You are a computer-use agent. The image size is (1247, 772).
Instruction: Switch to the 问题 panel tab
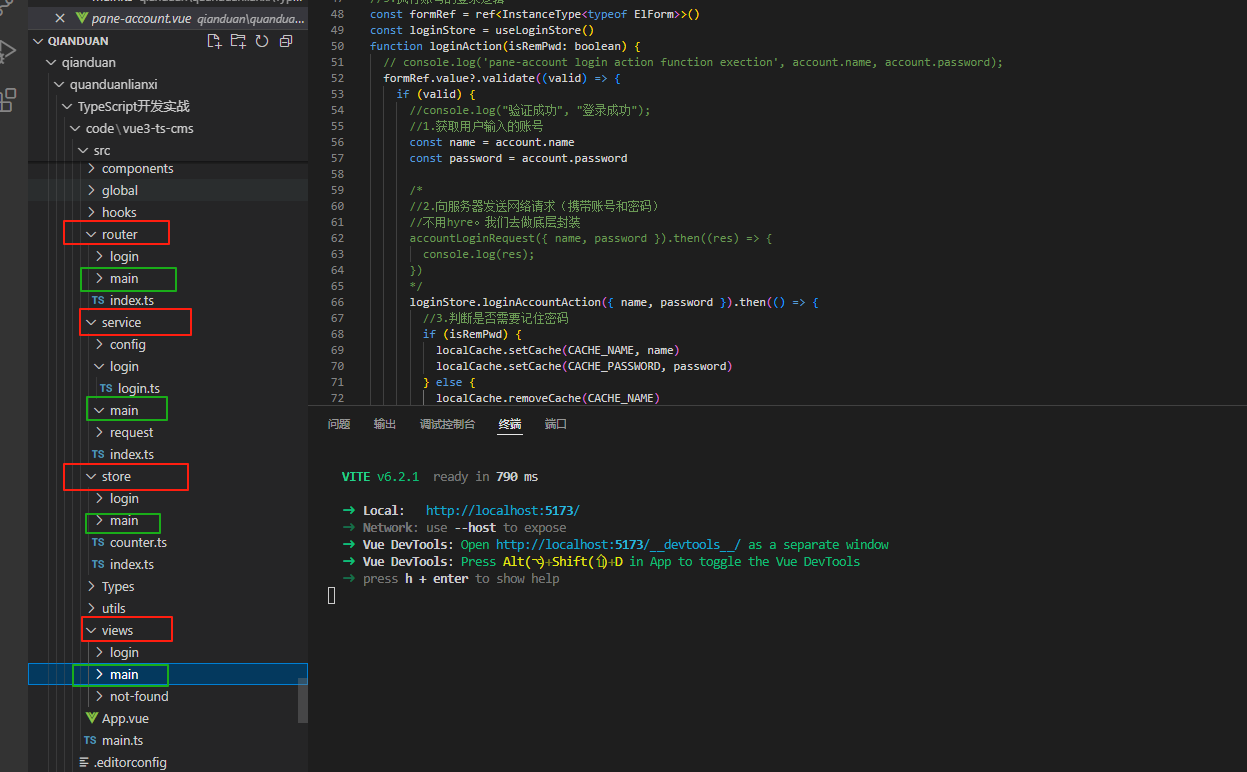(x=339, y=424)
